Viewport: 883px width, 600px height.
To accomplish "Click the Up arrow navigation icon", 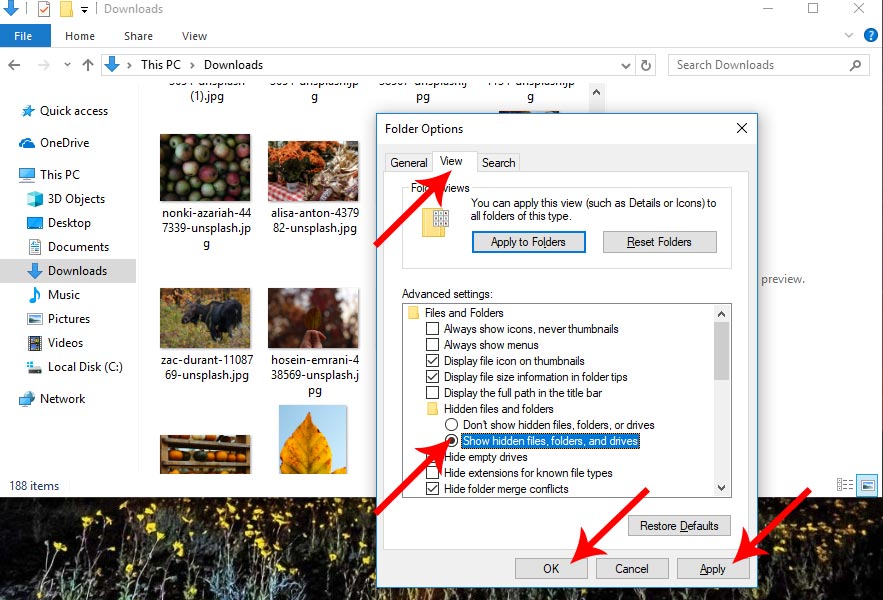I will [x=88, y=65].
